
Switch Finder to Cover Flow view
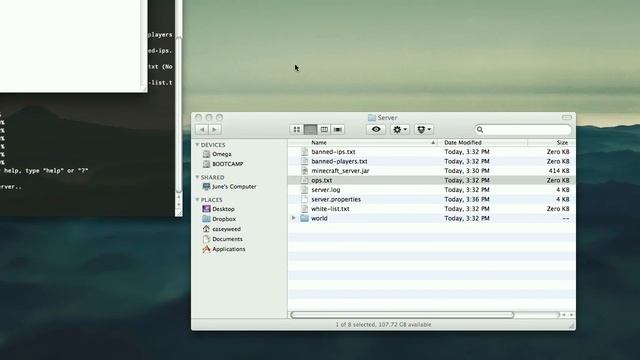(x=338, y=129)
